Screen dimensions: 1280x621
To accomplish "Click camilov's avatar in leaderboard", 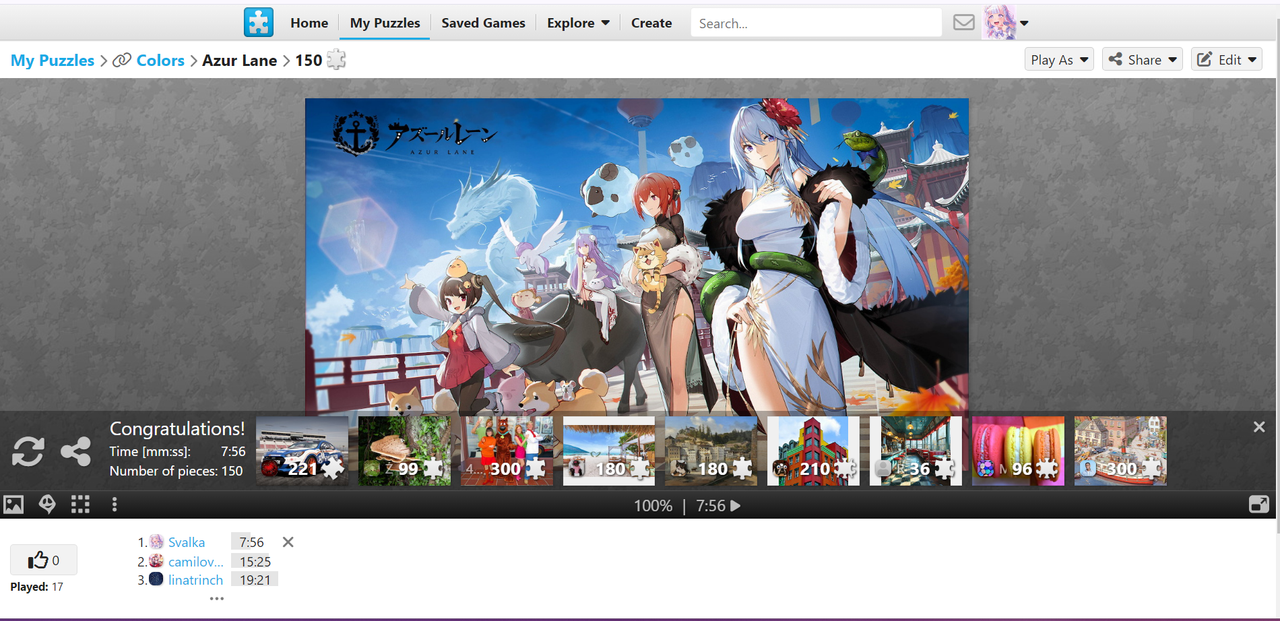I will pyautogui.click(x=156, y=561).
